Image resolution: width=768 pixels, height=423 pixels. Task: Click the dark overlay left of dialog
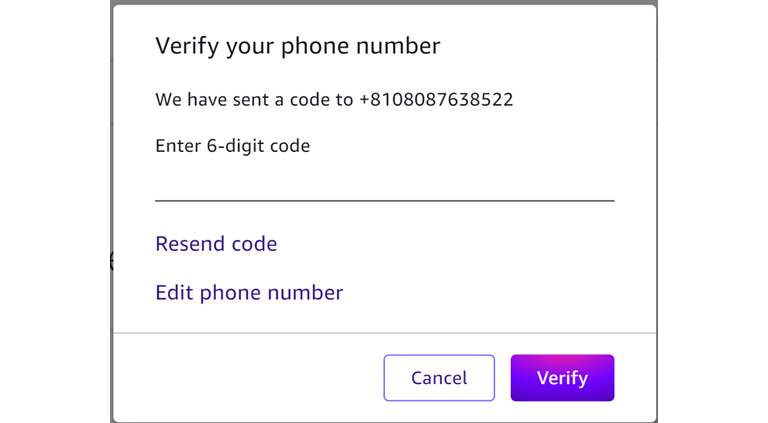pyautogui.click(x=55, y=200)
